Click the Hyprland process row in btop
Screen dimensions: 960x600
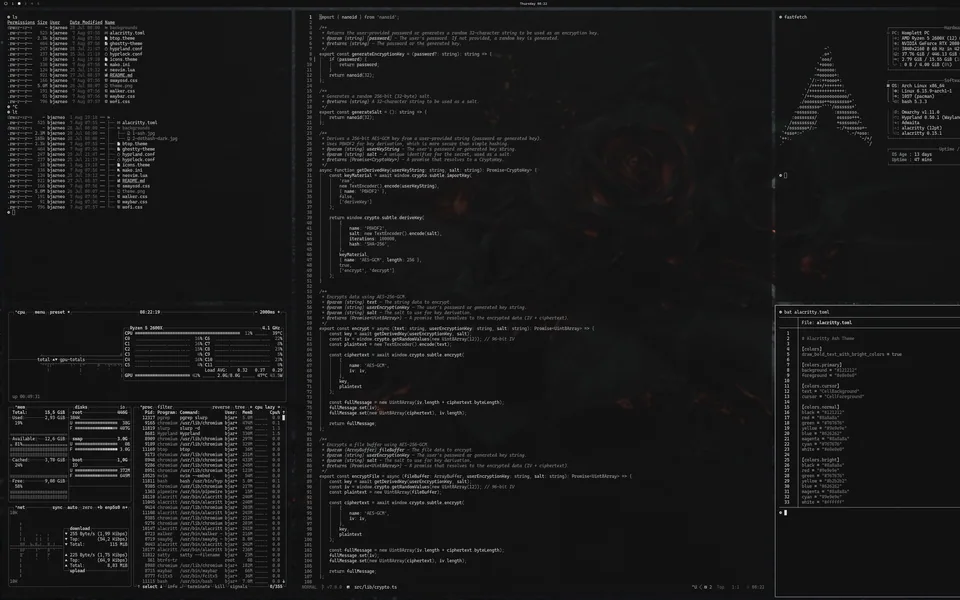pos(211,433)
